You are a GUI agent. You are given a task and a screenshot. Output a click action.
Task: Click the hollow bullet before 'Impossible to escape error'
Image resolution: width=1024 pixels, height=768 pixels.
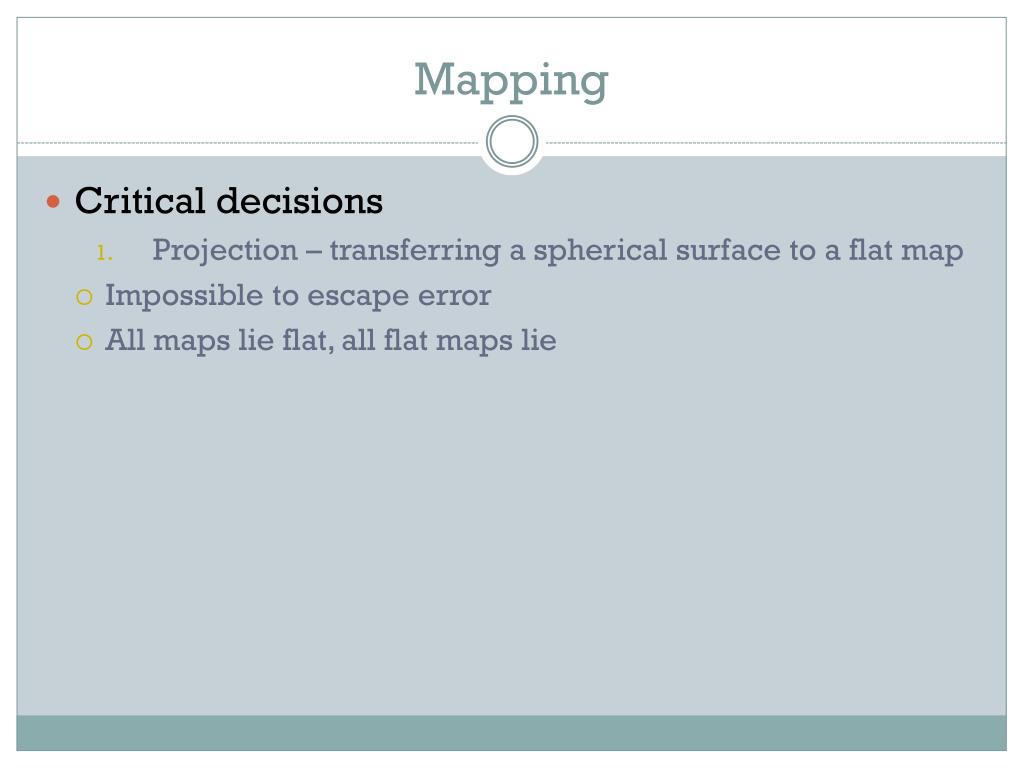(84, 298)
